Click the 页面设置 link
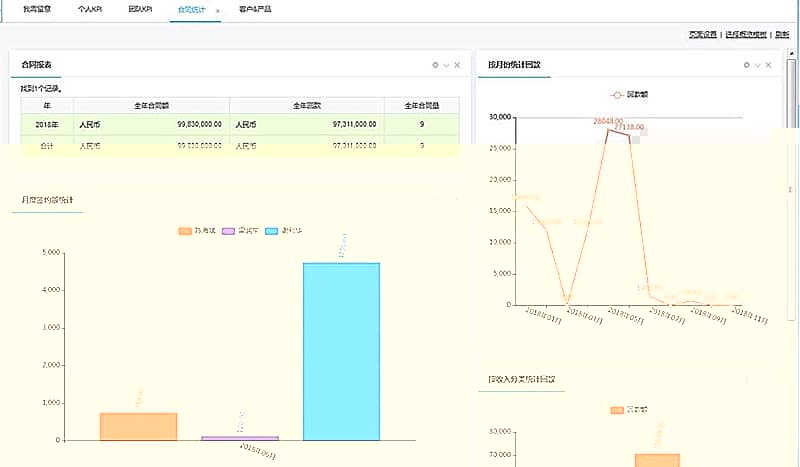The width and height of the screenshot is (800, 467). point(703,34)
